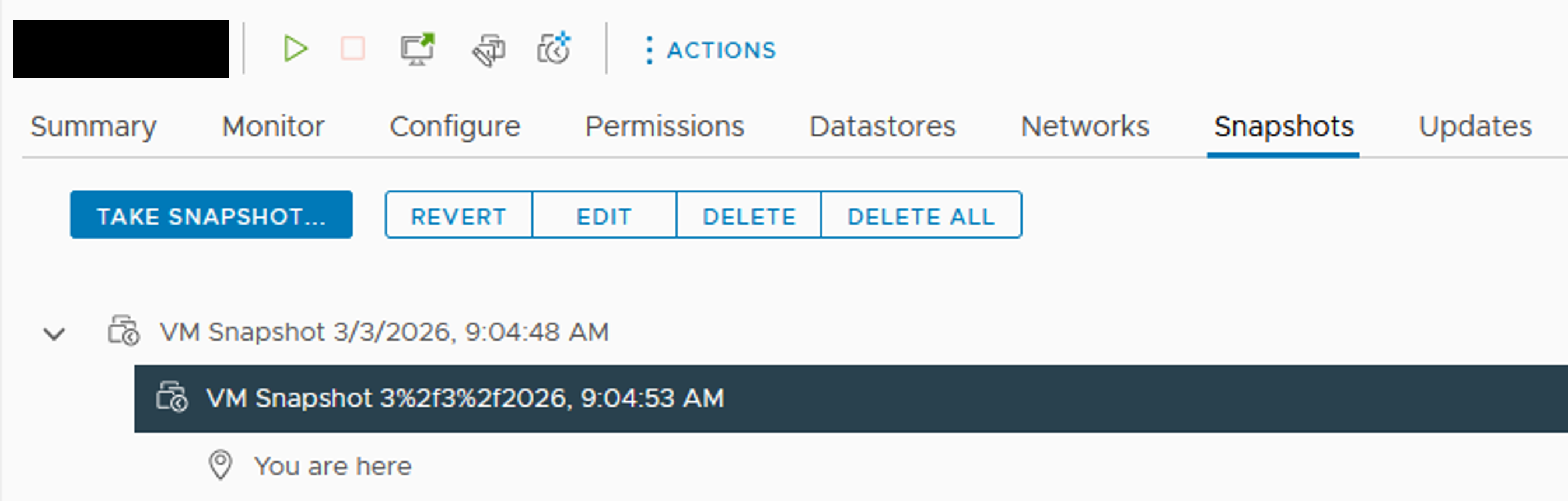Power on the virtual machine
The image size is (1568, 501).
tap(296, 48)
